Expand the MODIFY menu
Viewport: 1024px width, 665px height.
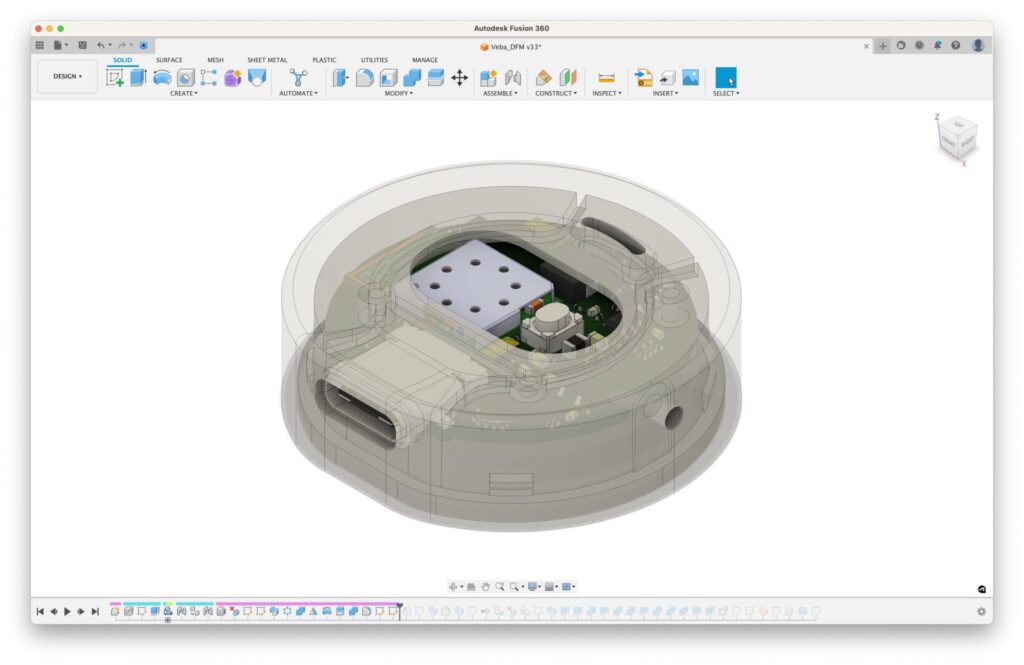tap(398, 93)
